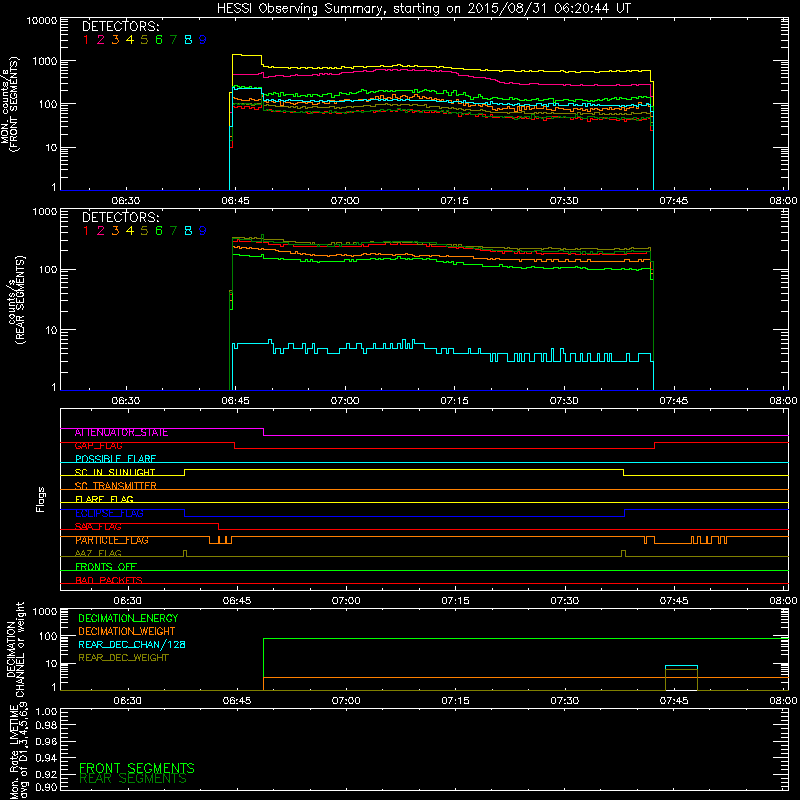
Task: Click the FRONT SEGMENTS livetime legend text
Action: 137,768
